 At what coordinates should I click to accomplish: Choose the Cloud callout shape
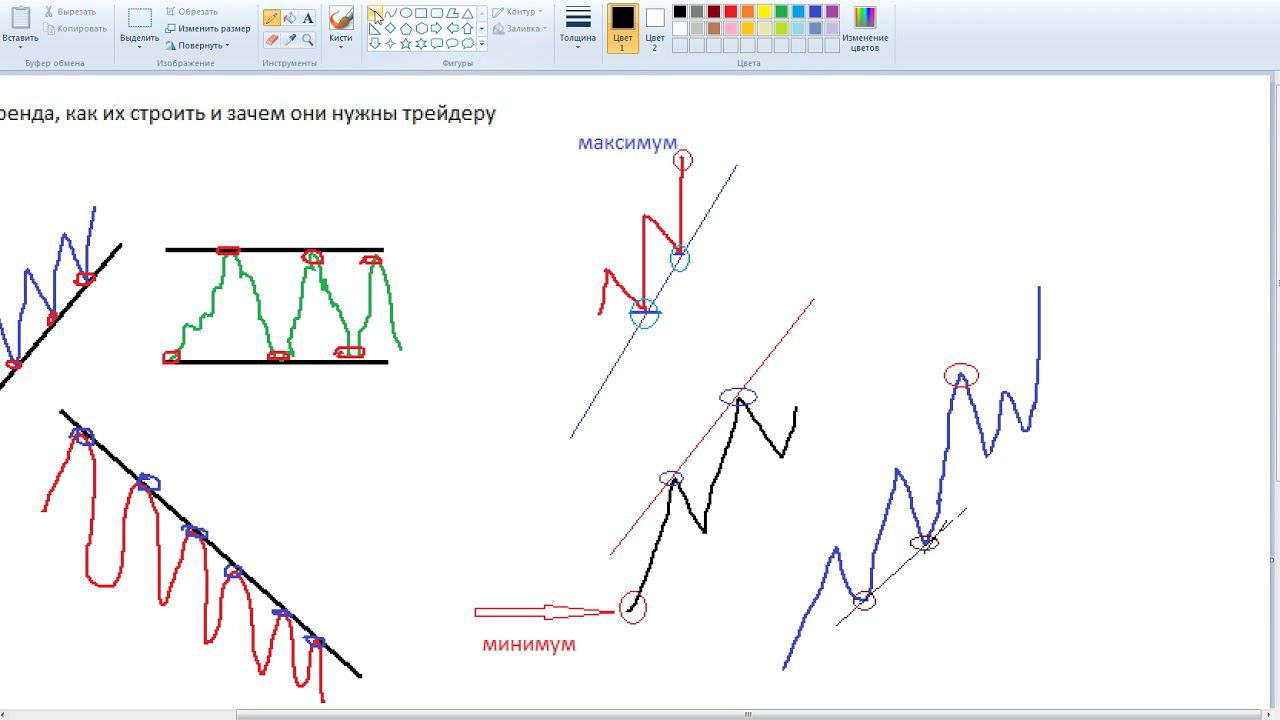tap(468, 43)
